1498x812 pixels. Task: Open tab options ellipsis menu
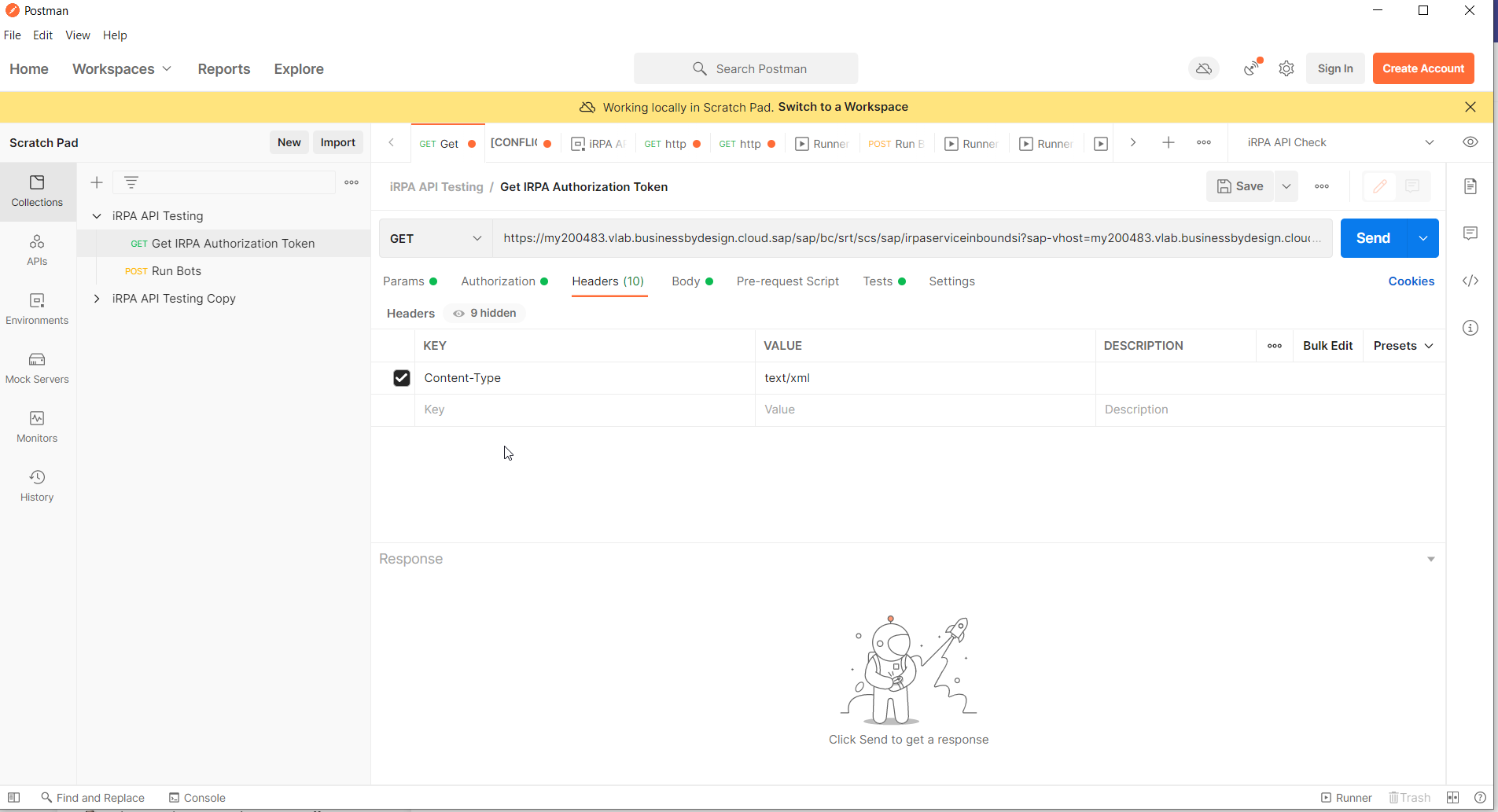pos(1204,142)
